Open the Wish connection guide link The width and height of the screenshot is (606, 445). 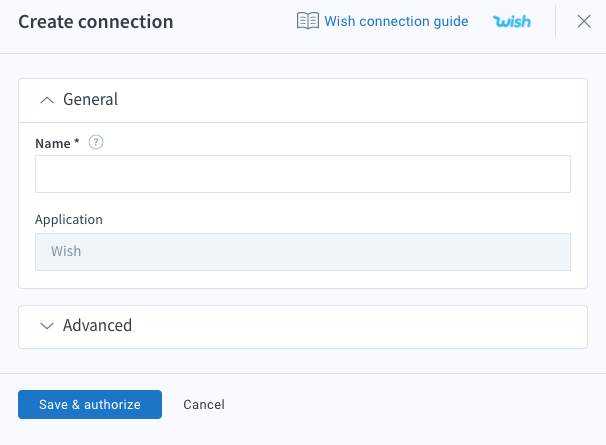(396, 21)
